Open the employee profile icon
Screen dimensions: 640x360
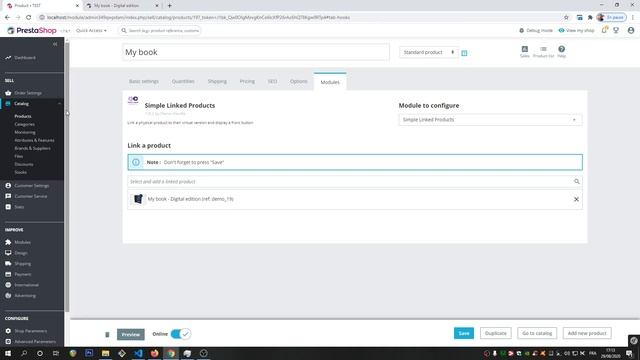pos(631,30)
